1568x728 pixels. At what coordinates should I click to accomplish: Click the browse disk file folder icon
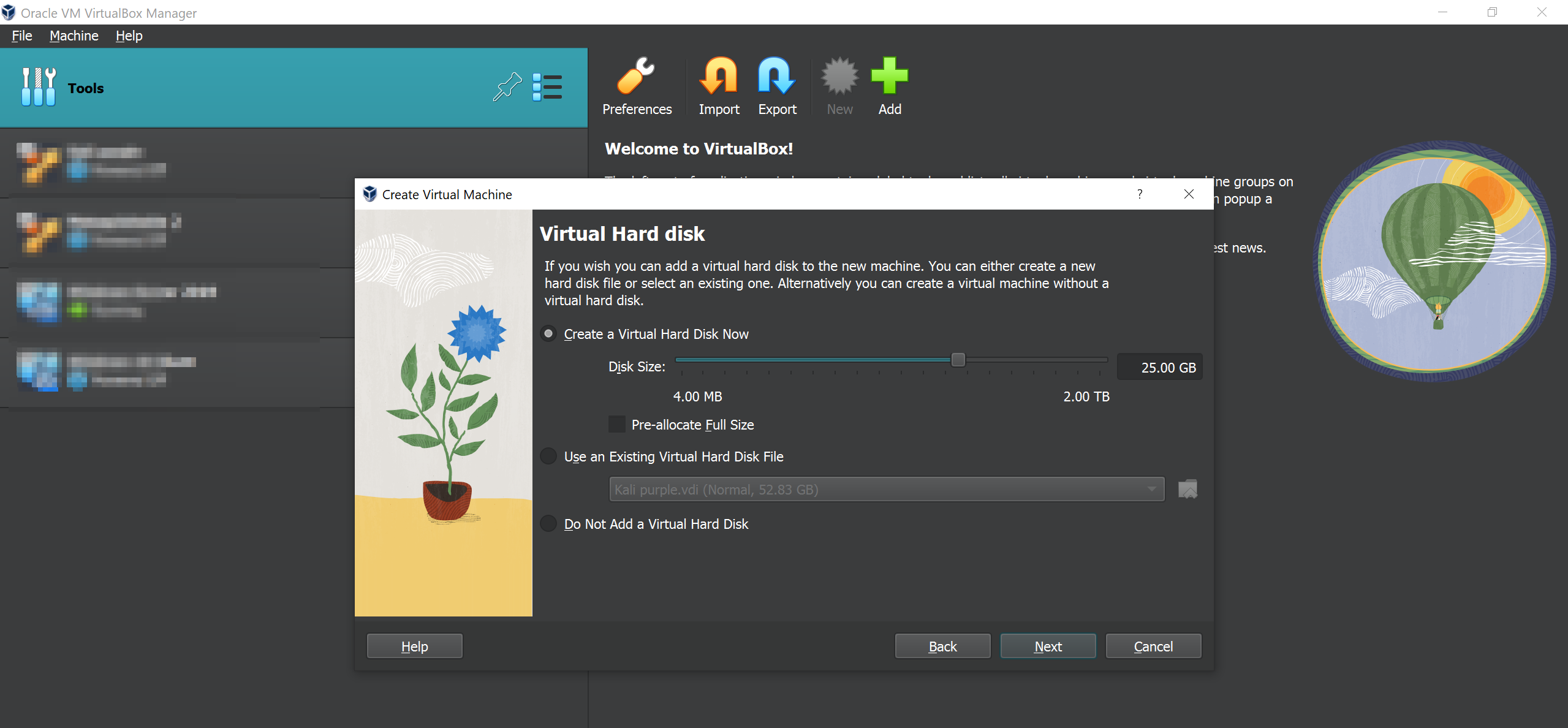[x=1187, y=489]
